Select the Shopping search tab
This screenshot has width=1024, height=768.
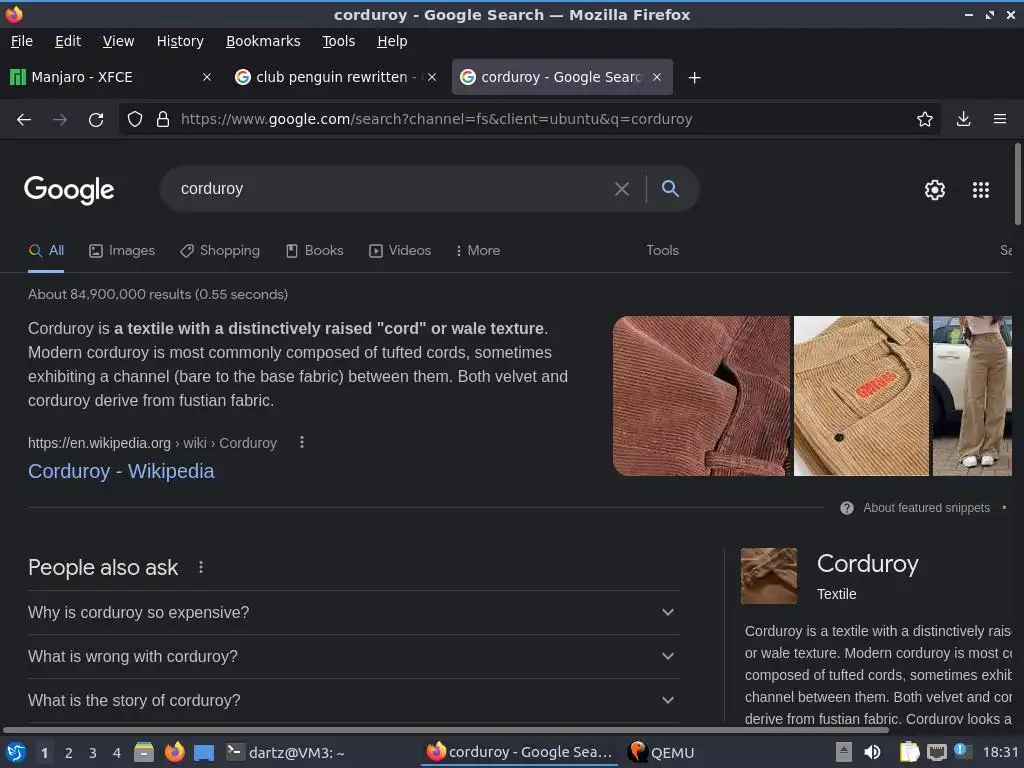(220, 251)
